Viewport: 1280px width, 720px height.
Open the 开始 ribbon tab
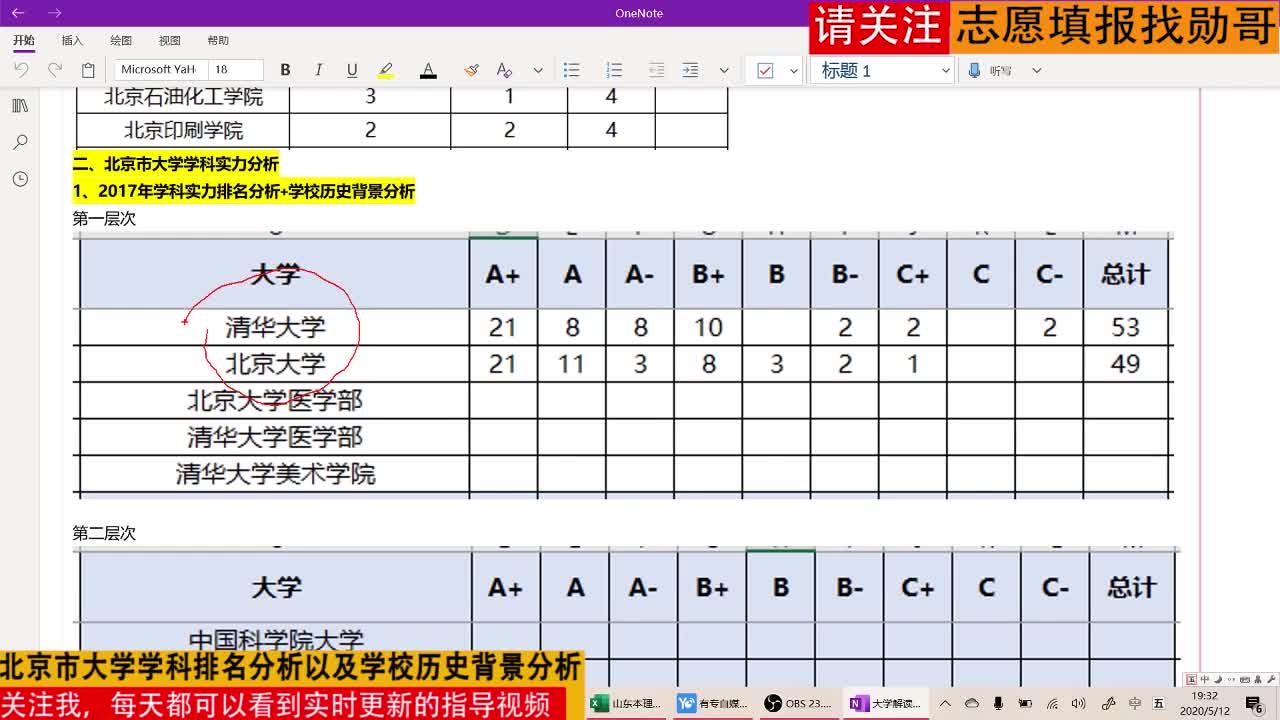24,40
